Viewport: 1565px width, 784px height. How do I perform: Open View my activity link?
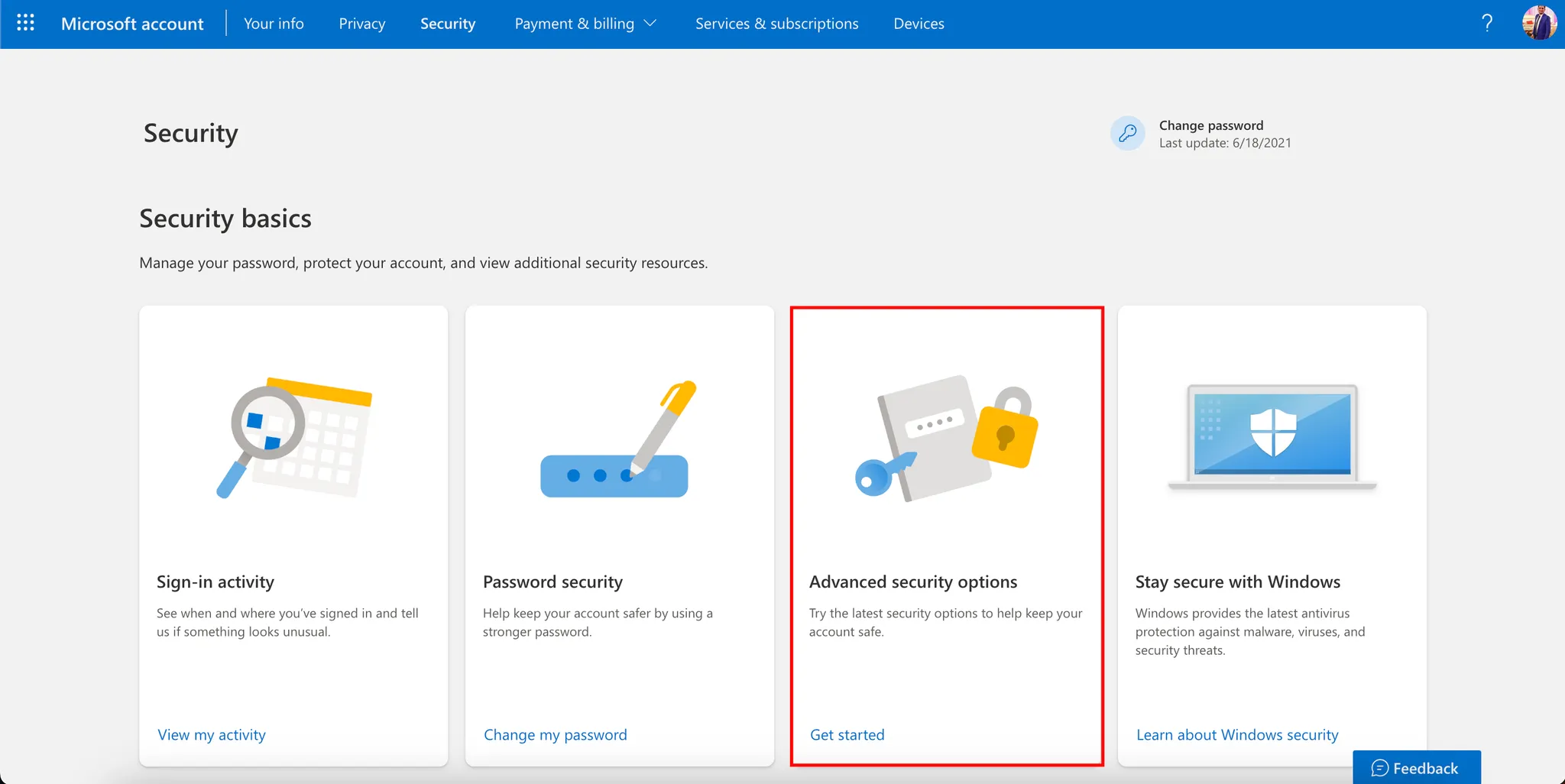(x=212, y=734)
